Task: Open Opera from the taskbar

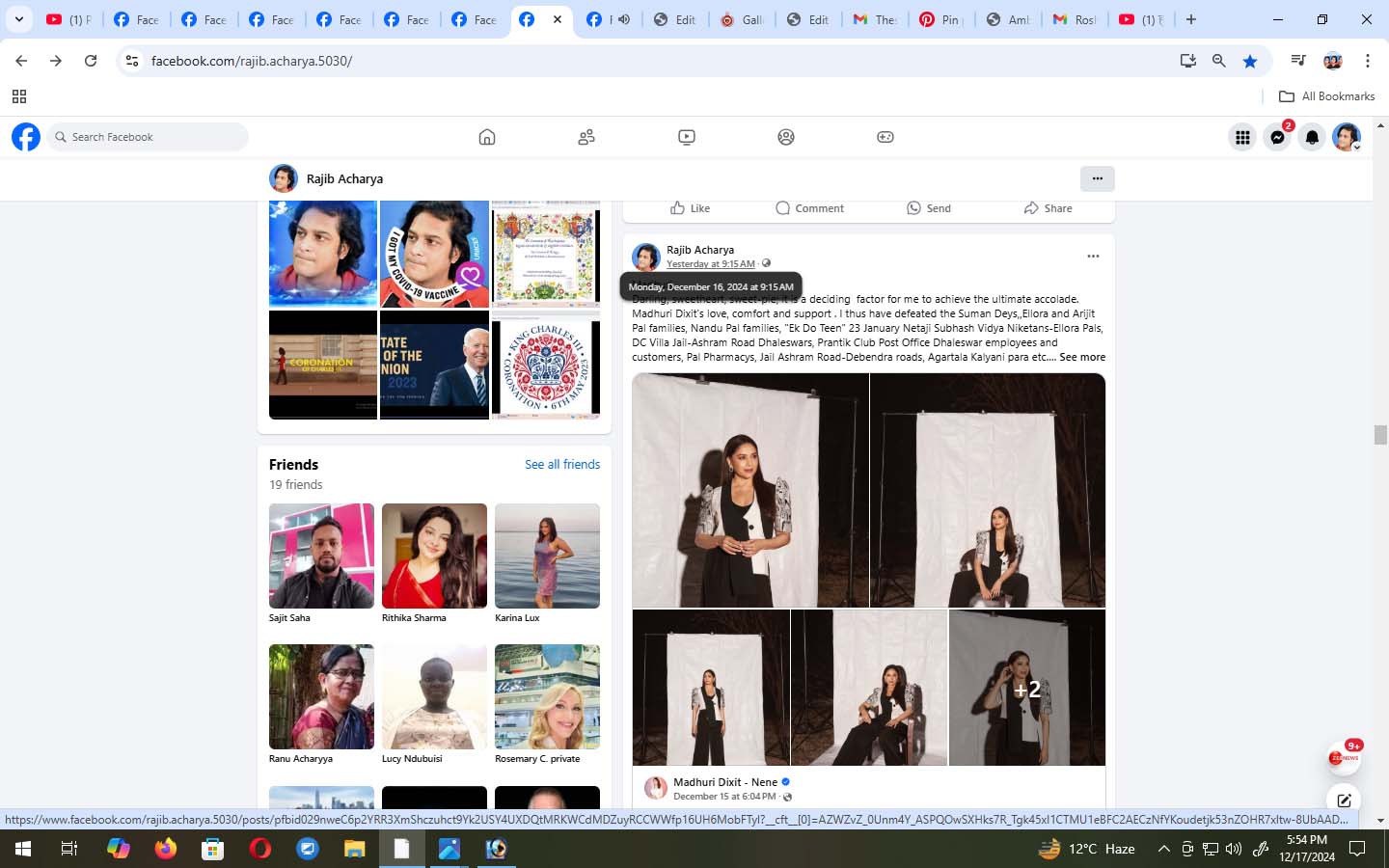Action: [260, 849]
